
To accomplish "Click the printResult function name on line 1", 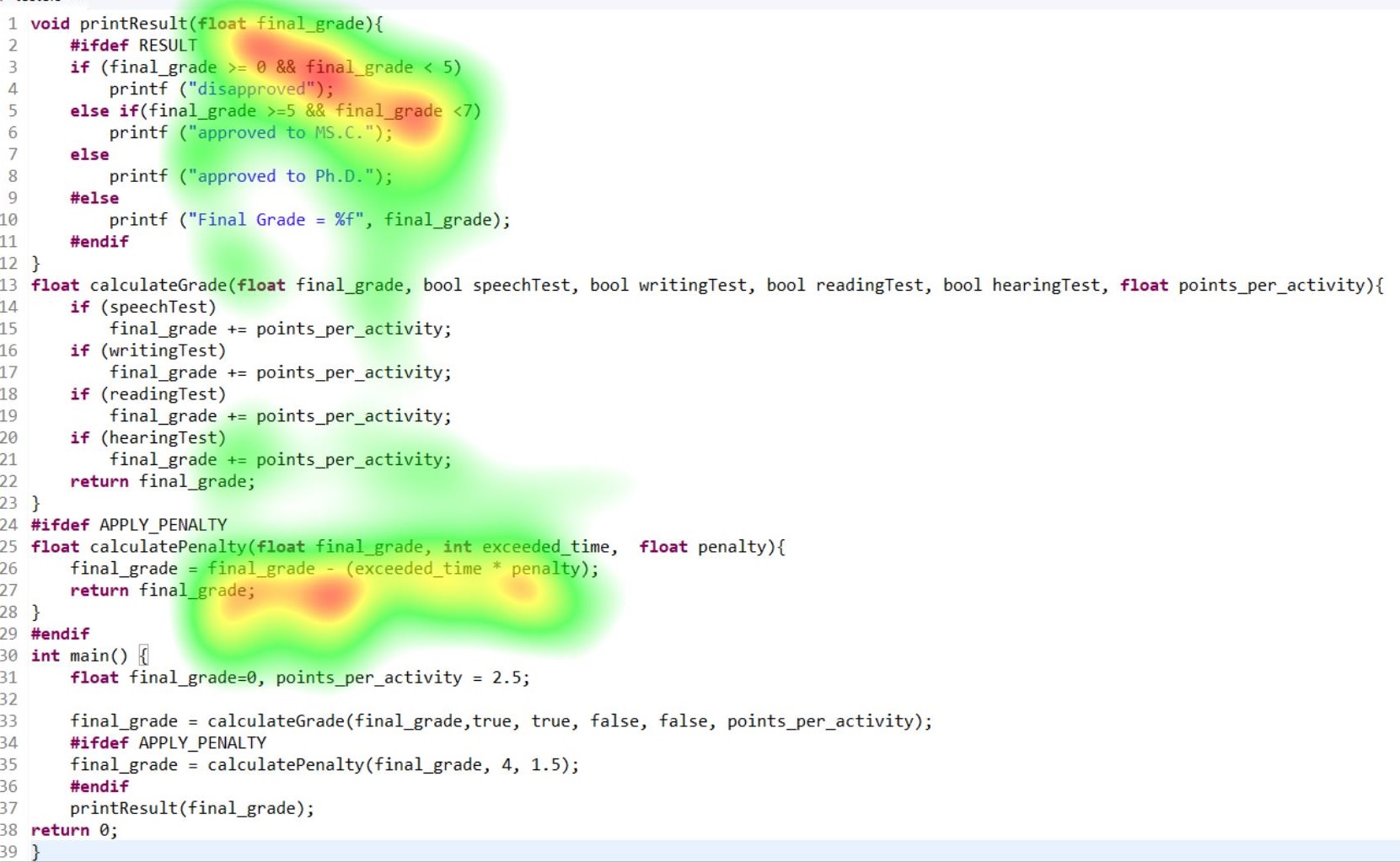I will pyautogui.click(x=132, y=24).
